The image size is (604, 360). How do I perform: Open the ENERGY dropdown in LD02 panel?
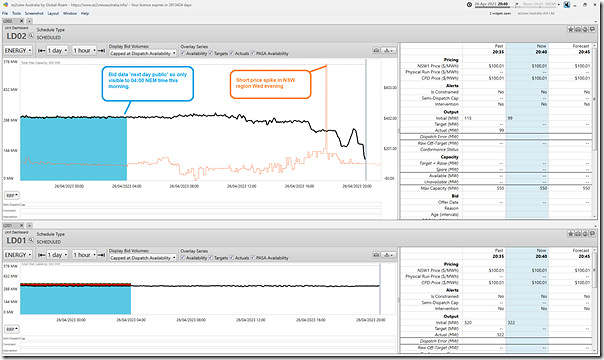pos(18,50)
